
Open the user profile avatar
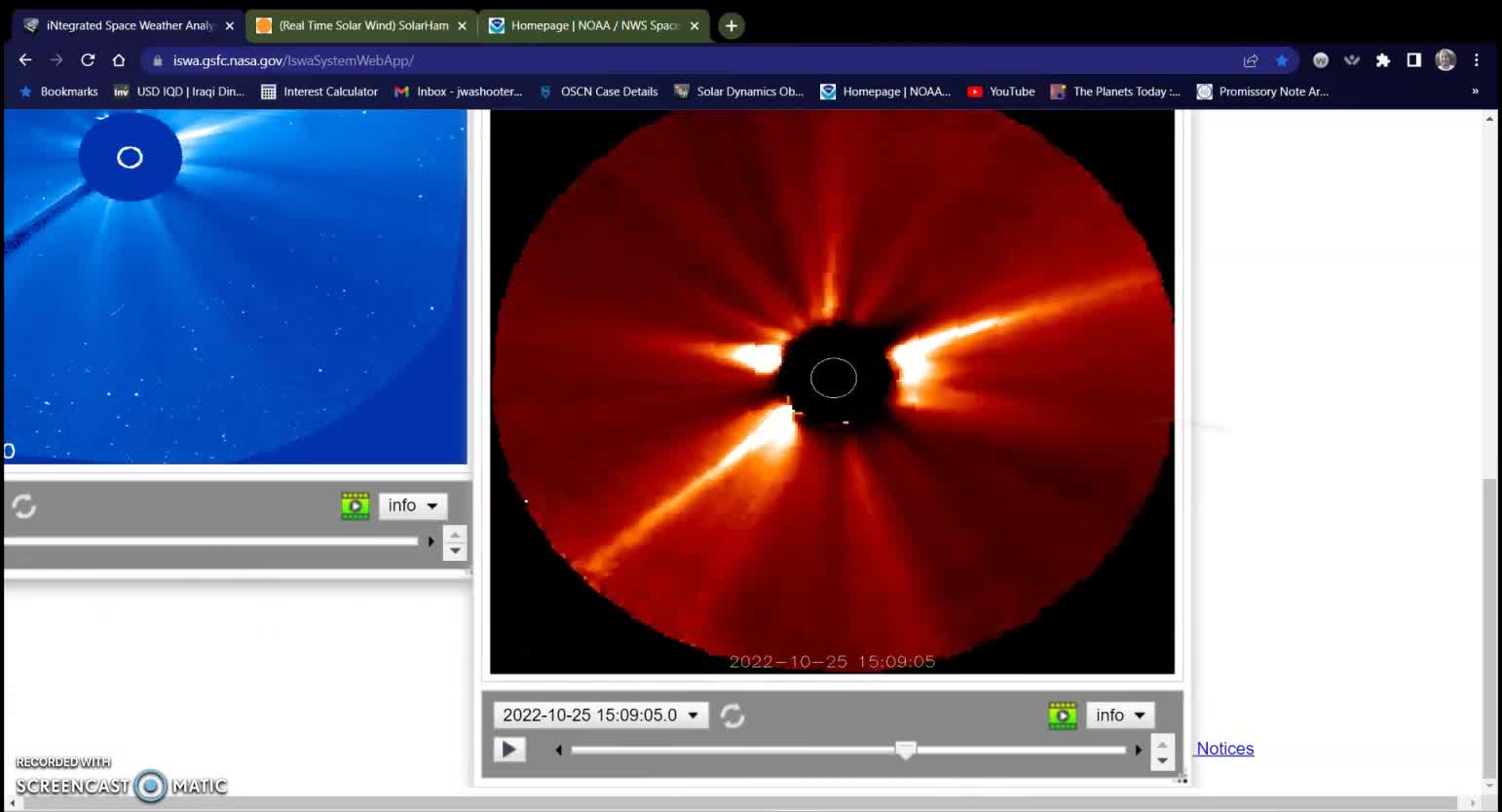(1446, 60)
